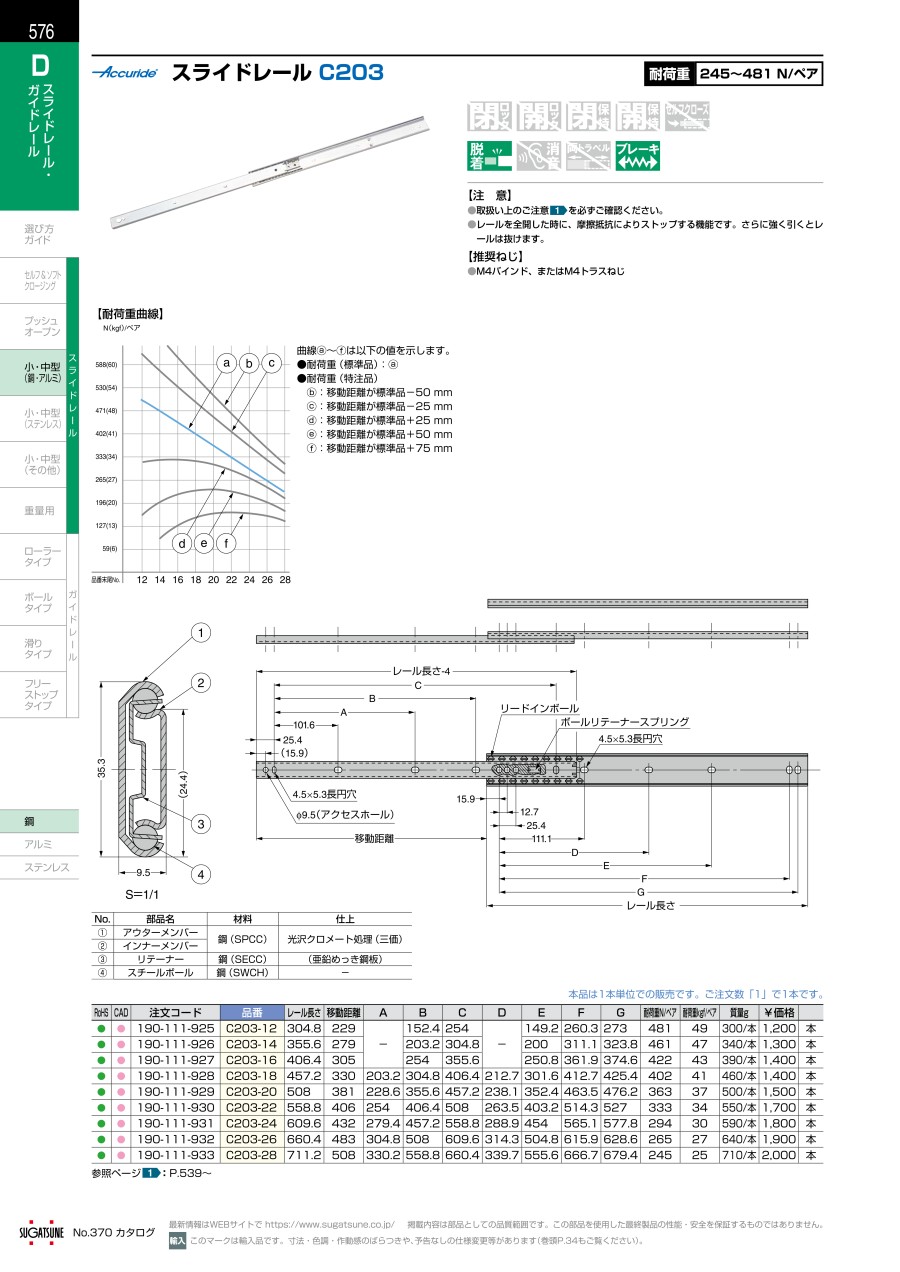Click the pink CAD dot for C203-28
The width and height of the screenshot is (900, 1272).
click(121, 1155)
